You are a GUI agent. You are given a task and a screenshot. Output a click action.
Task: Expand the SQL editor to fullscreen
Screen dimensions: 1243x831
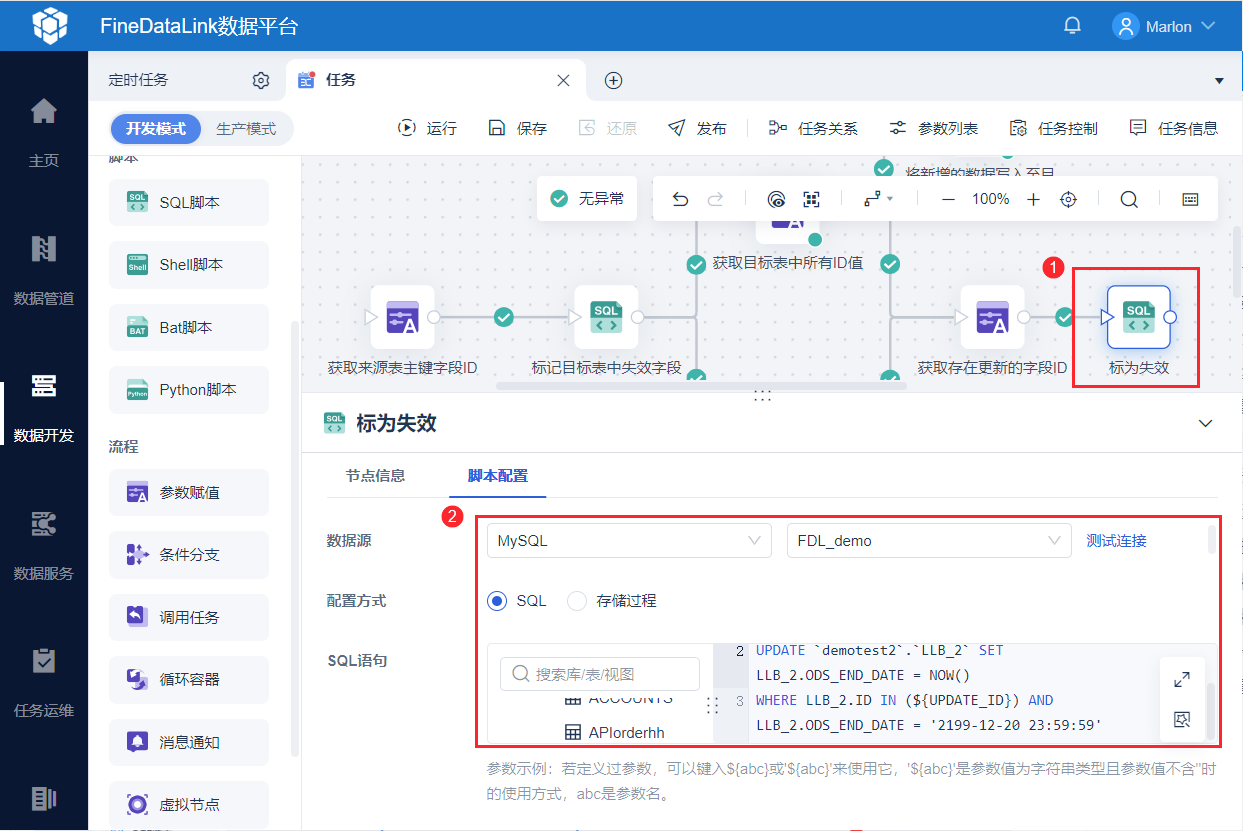point(1182,679)
